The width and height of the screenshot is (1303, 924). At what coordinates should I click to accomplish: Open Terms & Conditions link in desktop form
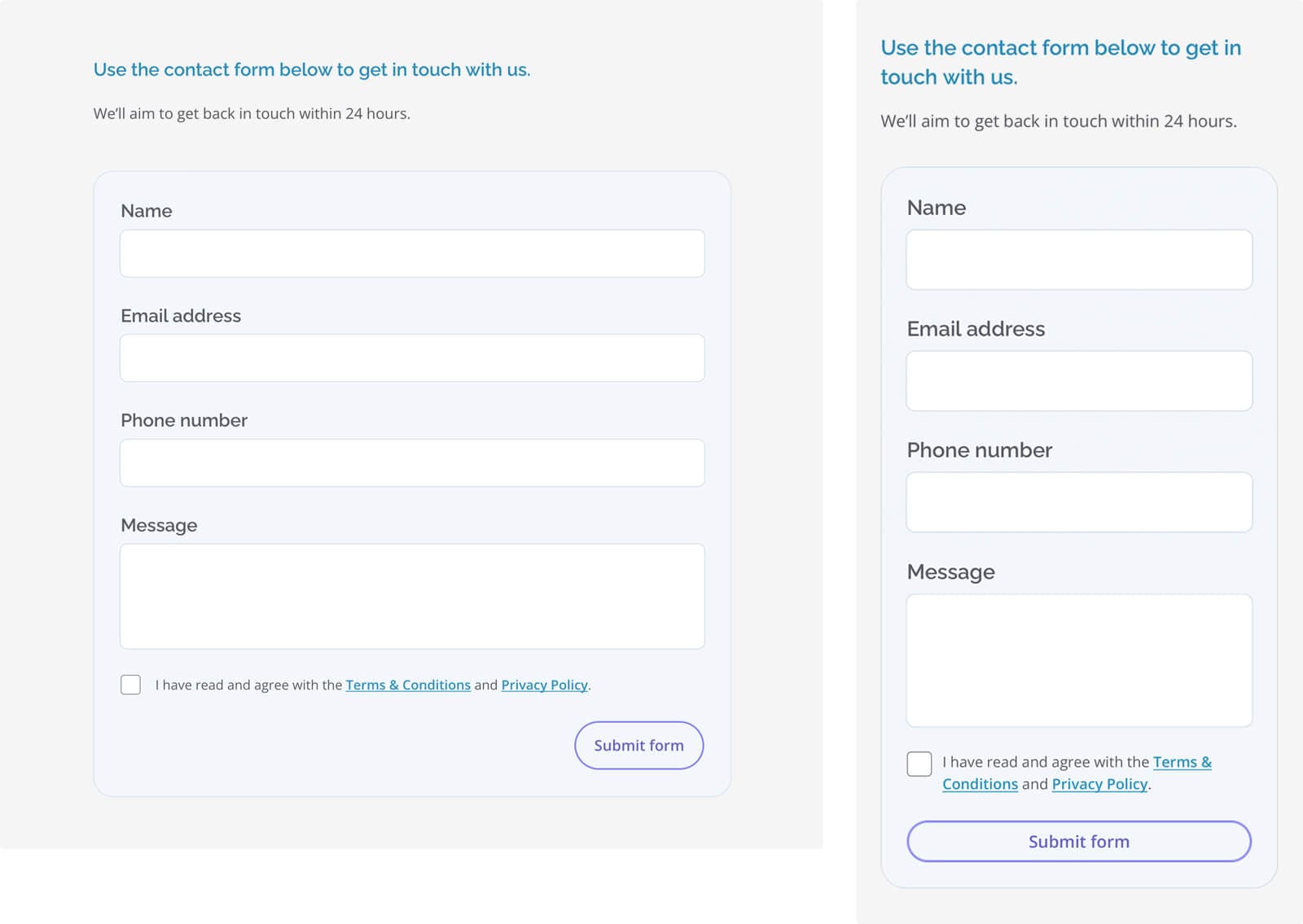tap(408, 685)
